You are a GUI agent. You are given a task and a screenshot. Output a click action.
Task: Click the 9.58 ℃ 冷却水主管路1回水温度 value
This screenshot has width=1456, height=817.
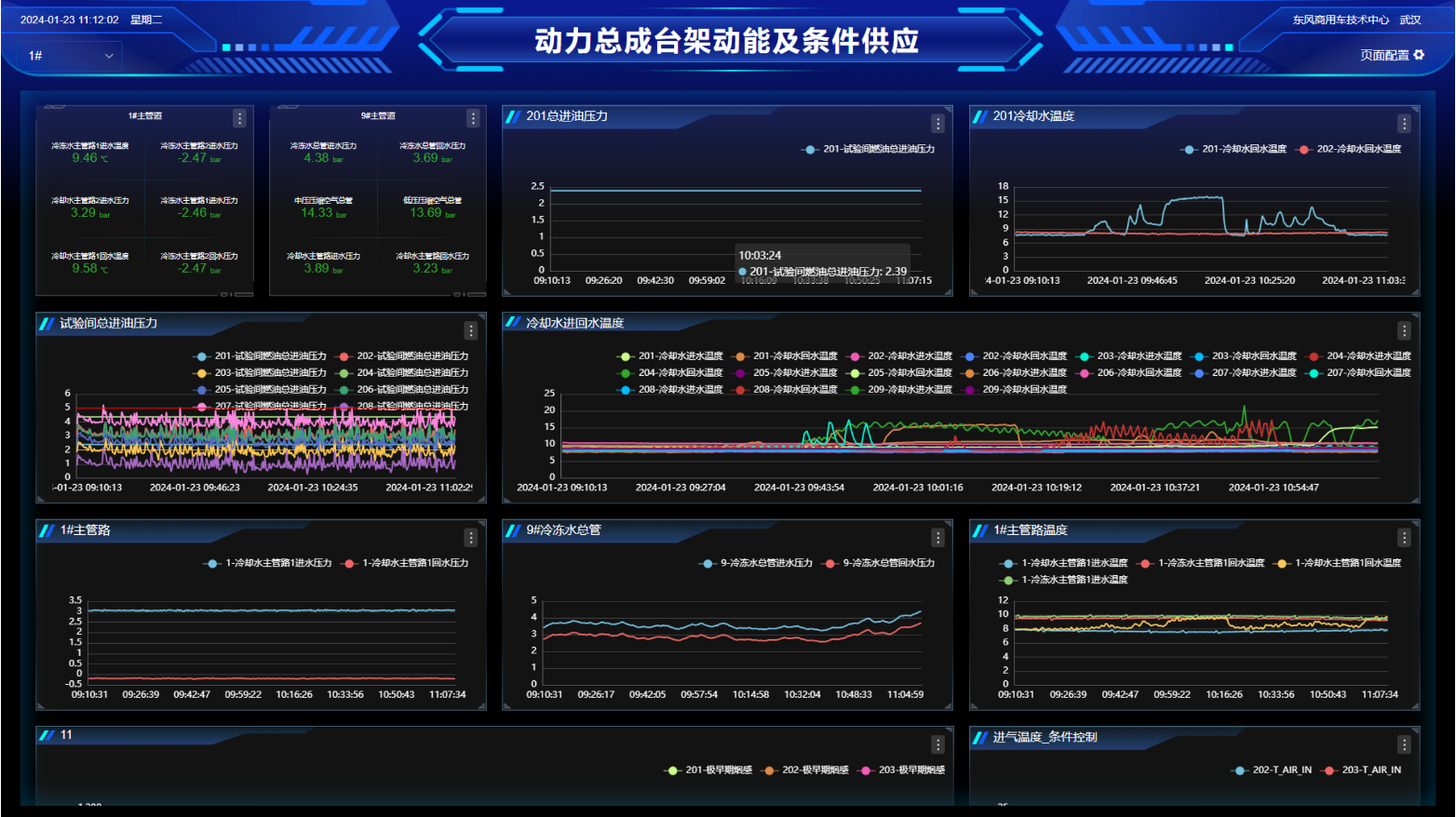click(x=90, y=268)
